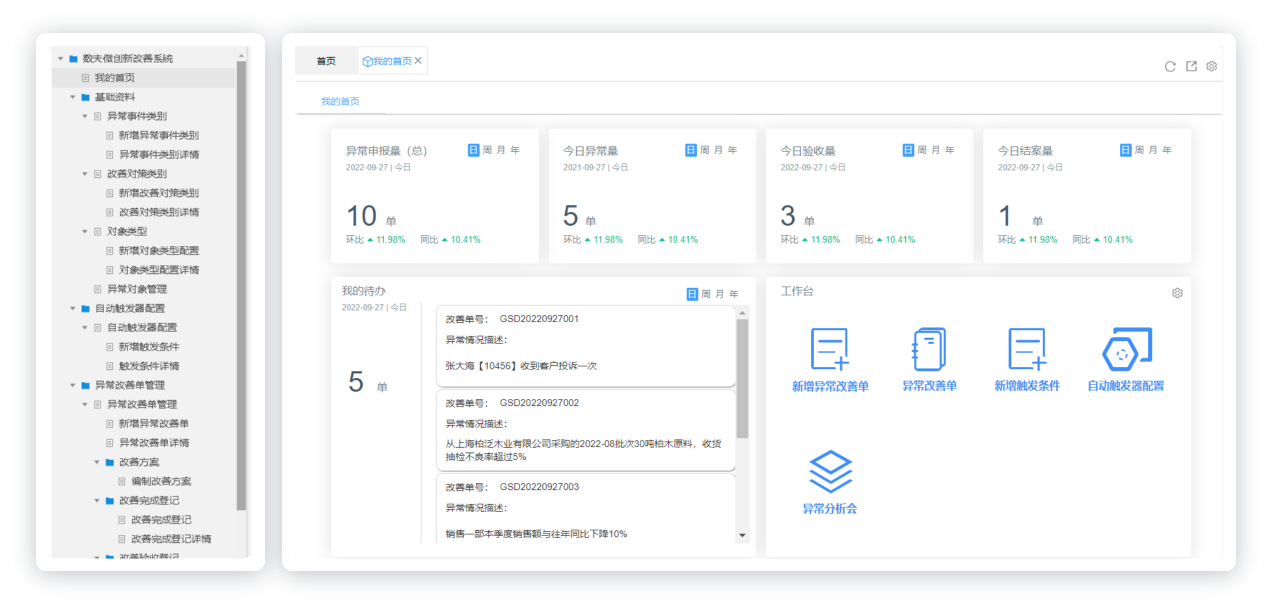This screenshot has height=610, width=1272.
Task: Collapse the 自动触发器配置 folder node
Action: [x=73, y=308]
